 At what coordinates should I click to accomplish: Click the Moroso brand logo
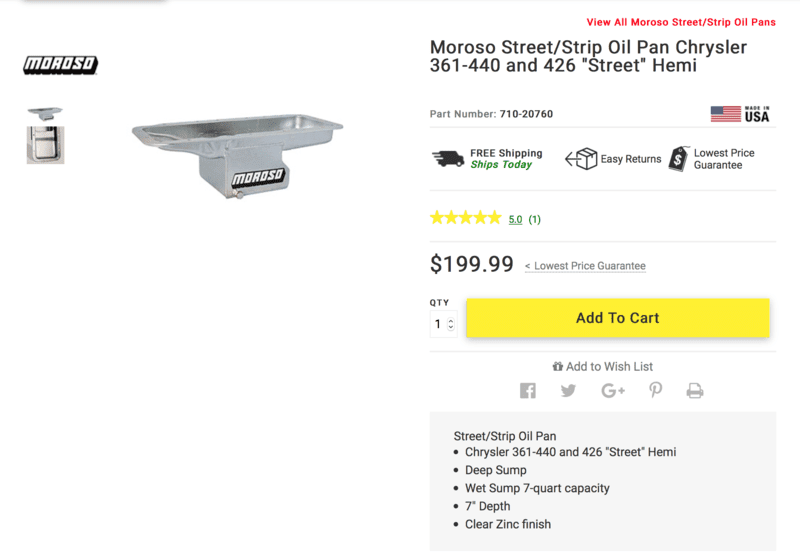[61, 66]
